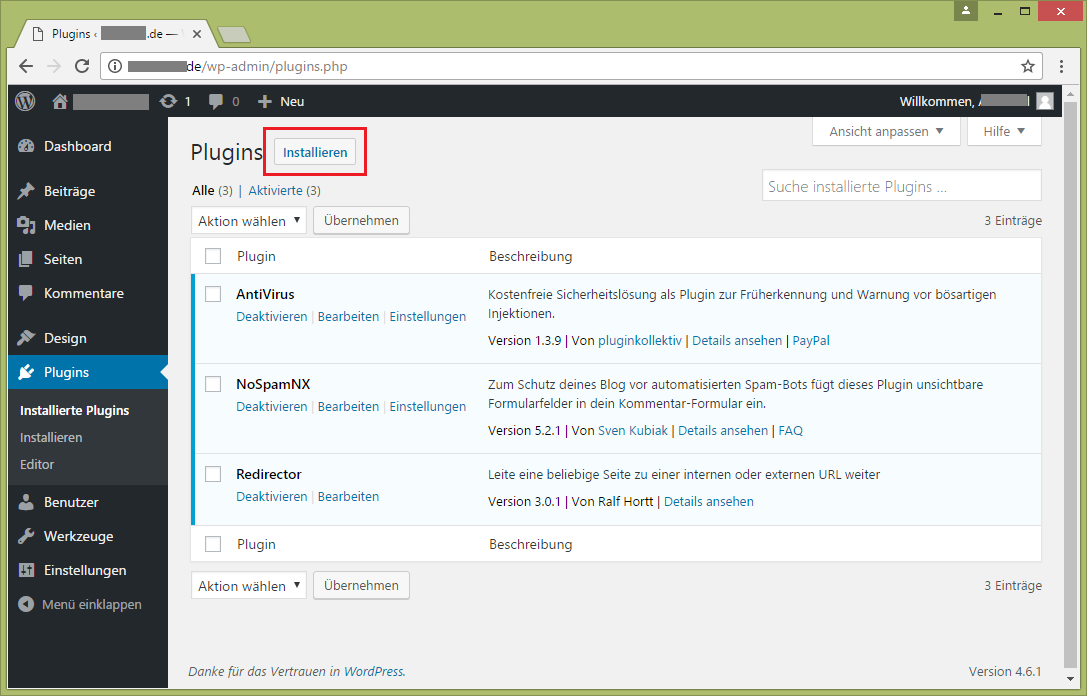Focus the Suche installierte Plugins field
Screen dimensions: 1087x696
click(x=901, y=186)
